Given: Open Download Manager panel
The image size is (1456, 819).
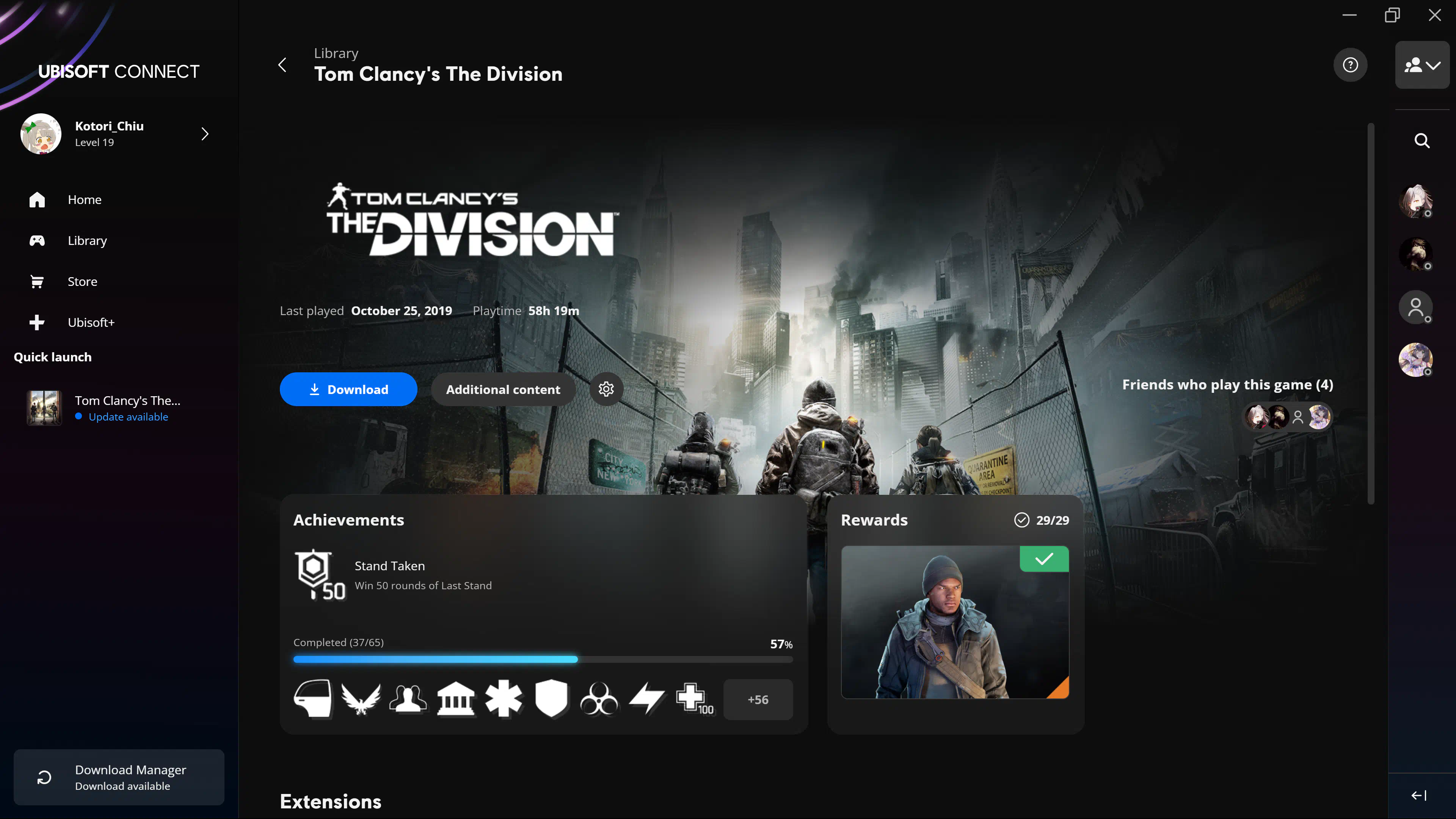Looking at the screenshot, I should [x=119, y=777].
